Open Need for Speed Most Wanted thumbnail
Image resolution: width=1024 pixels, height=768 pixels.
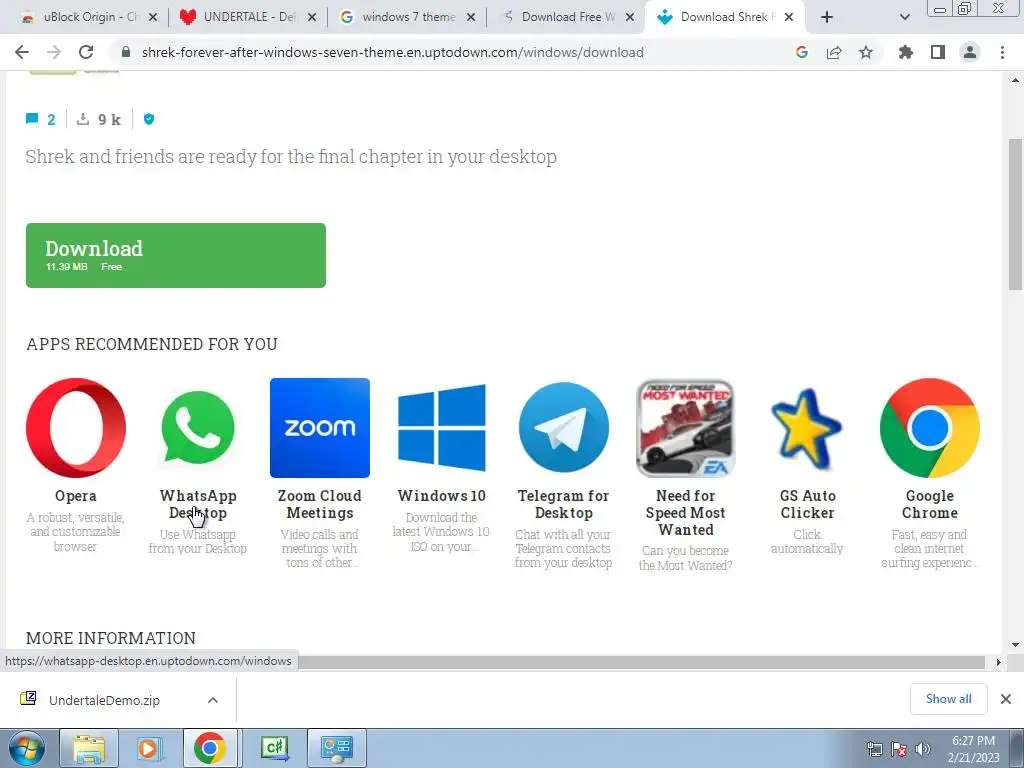pos(686,428)
